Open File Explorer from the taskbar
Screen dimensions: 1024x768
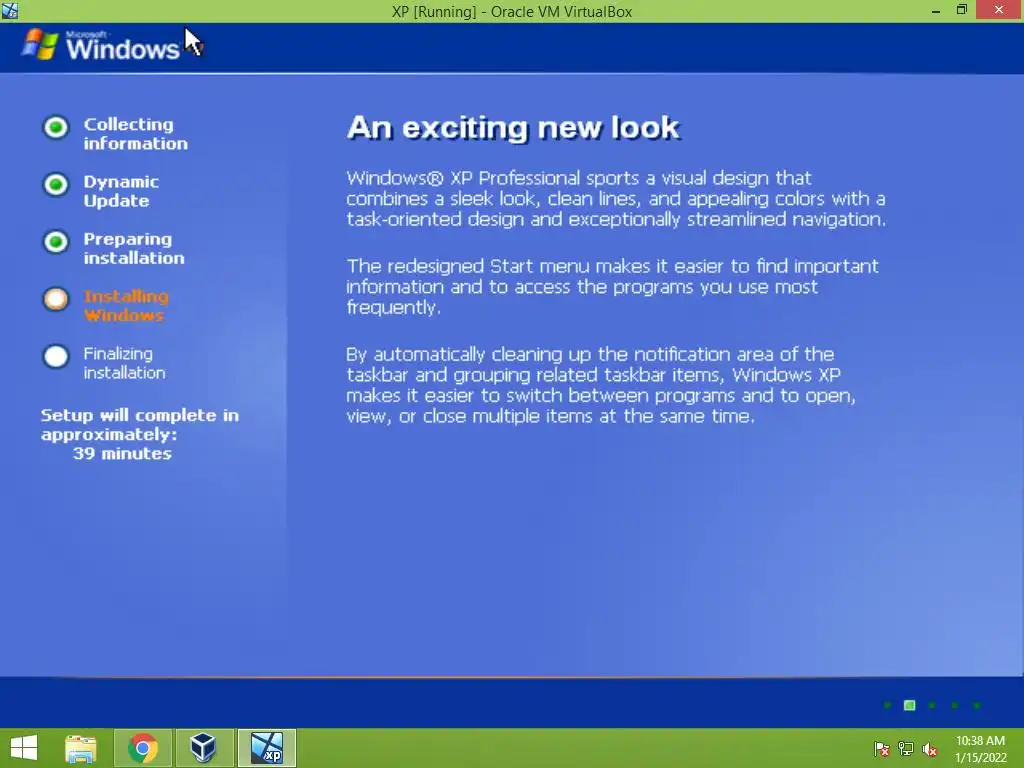click(x=81, y=748)
